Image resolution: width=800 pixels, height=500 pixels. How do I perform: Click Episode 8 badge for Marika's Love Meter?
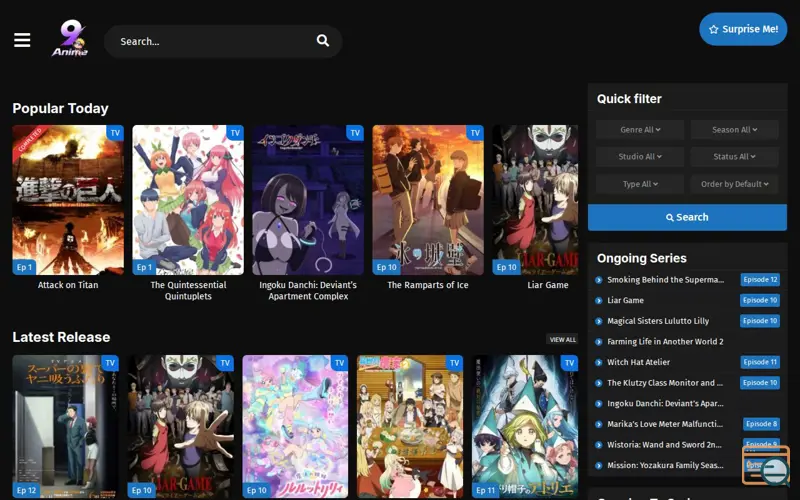click(x=761, y=424)
